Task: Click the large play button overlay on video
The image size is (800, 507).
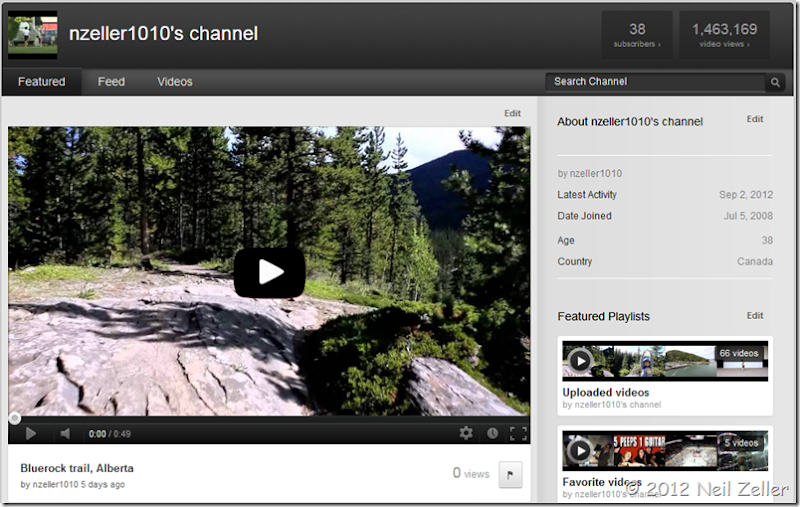Action: (269, 272)
